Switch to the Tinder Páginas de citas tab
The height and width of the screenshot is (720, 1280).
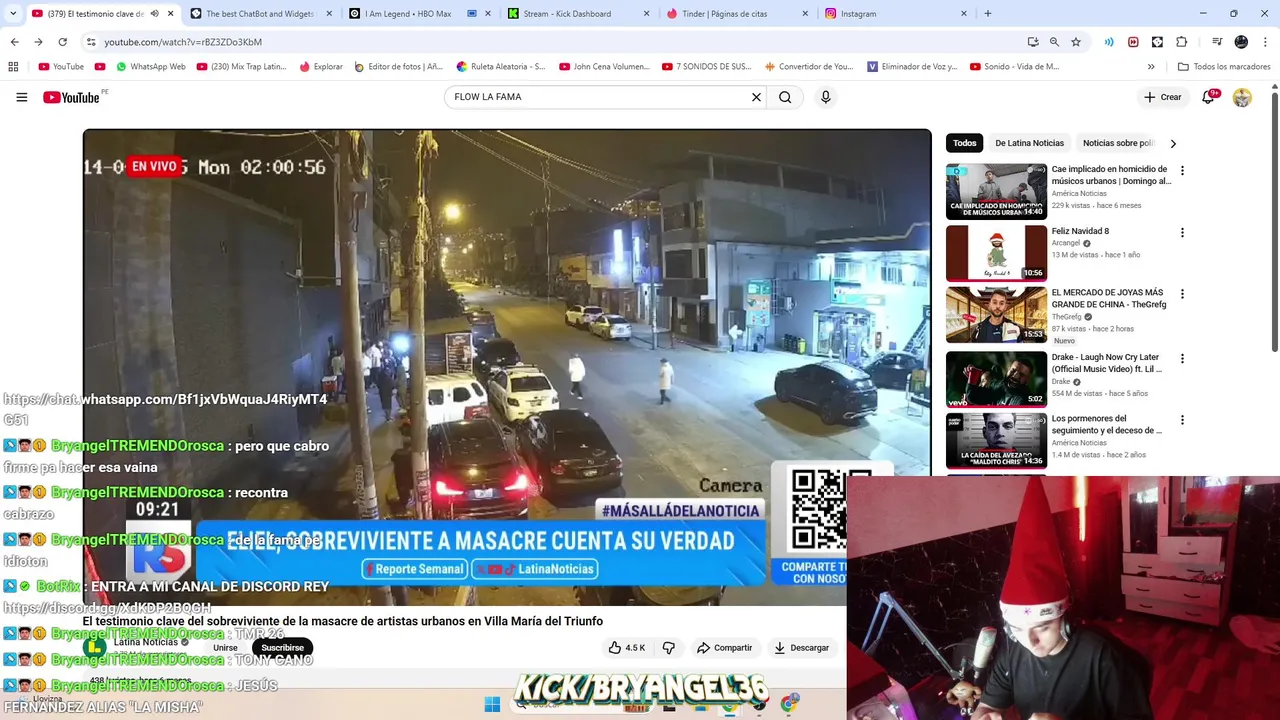(738, 14)
